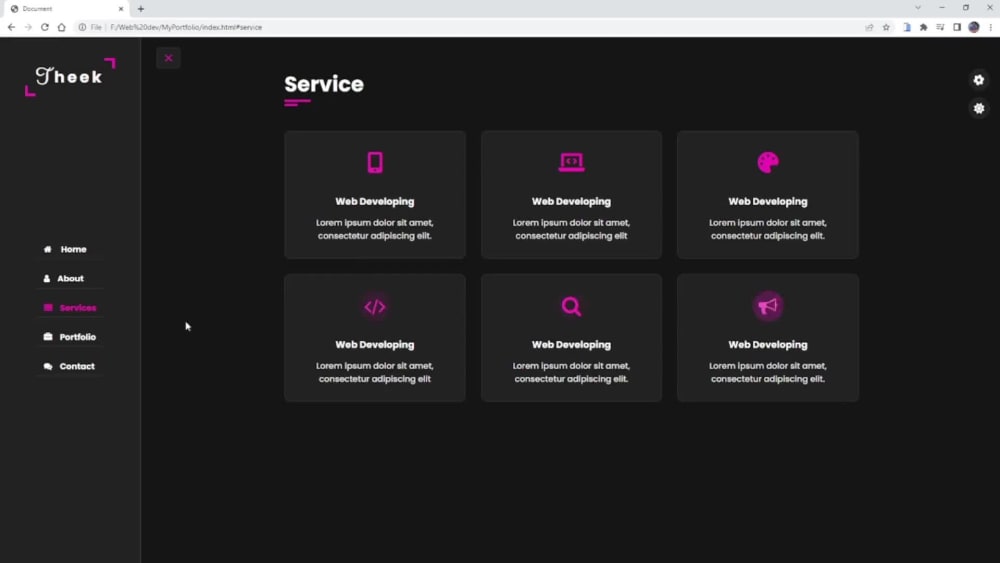The image size is (1000, 563).
Task: Click the laptop code service icon
Action: pos(571,163)
